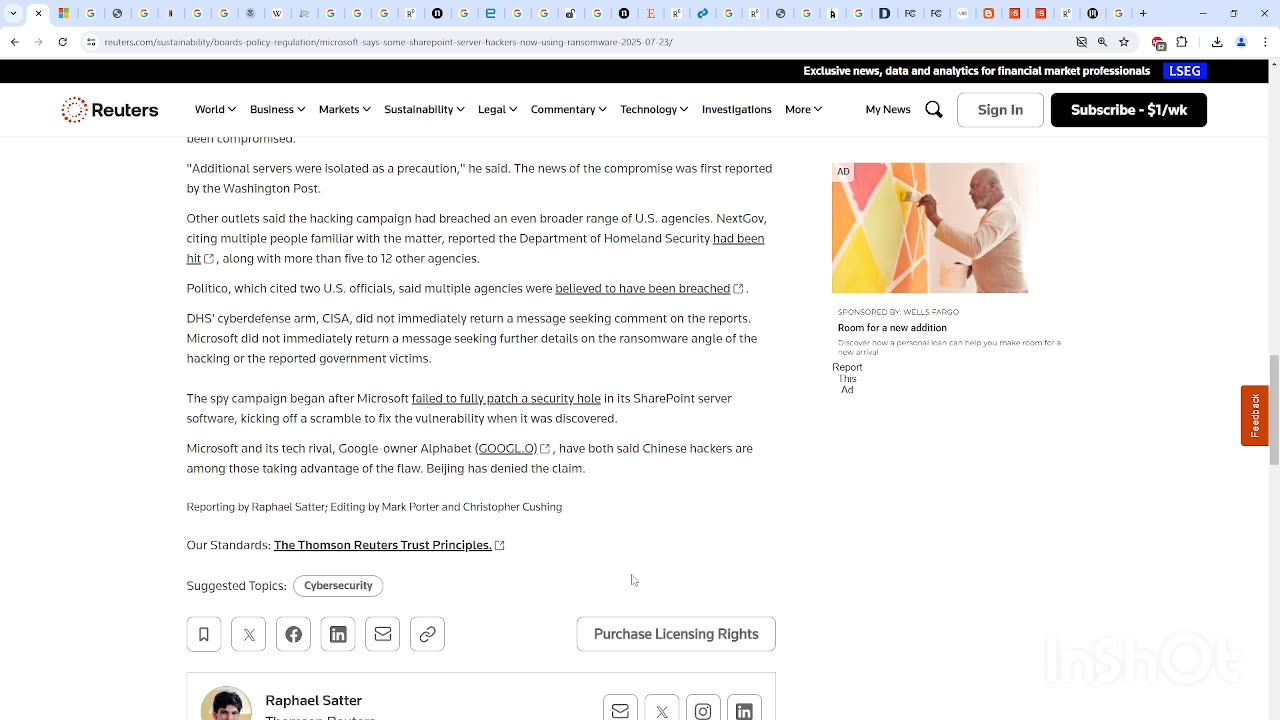Open the Reuters site search icon
Image resolution: width=1280 pixels, height=720 pixels.
[933, 110]
